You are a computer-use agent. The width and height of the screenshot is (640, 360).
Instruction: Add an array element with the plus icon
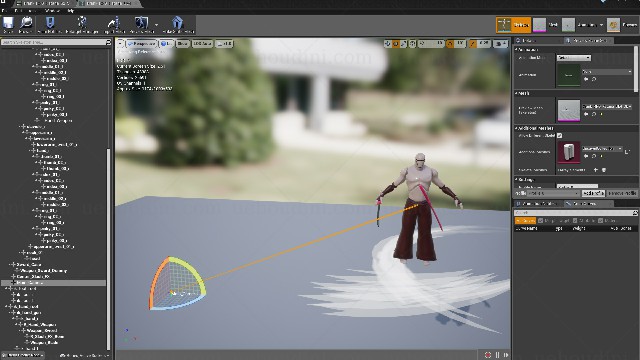[596, 170]
